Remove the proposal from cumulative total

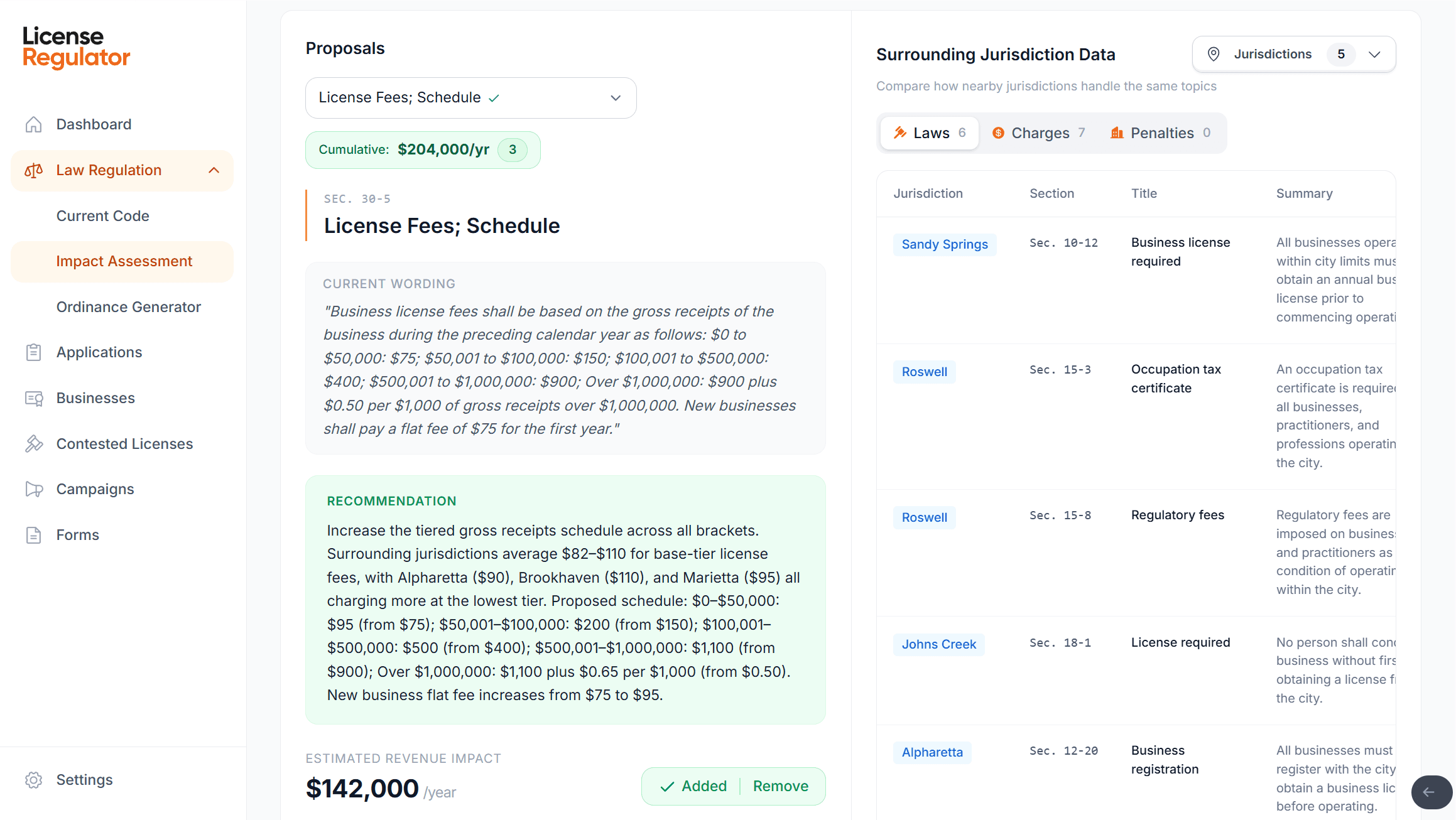(x=780, y=786)
